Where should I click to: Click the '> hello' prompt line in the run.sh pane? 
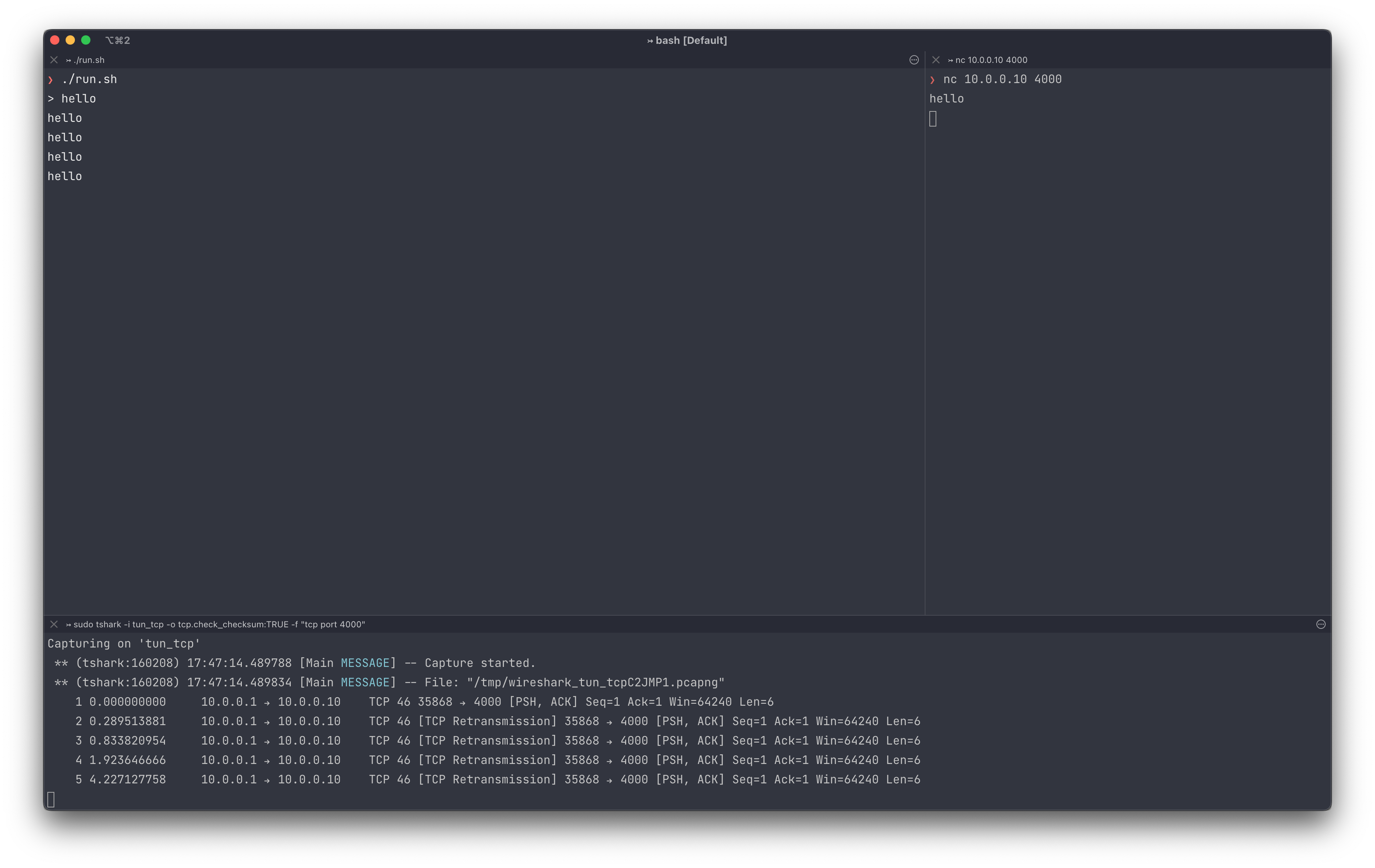(72, 99)
